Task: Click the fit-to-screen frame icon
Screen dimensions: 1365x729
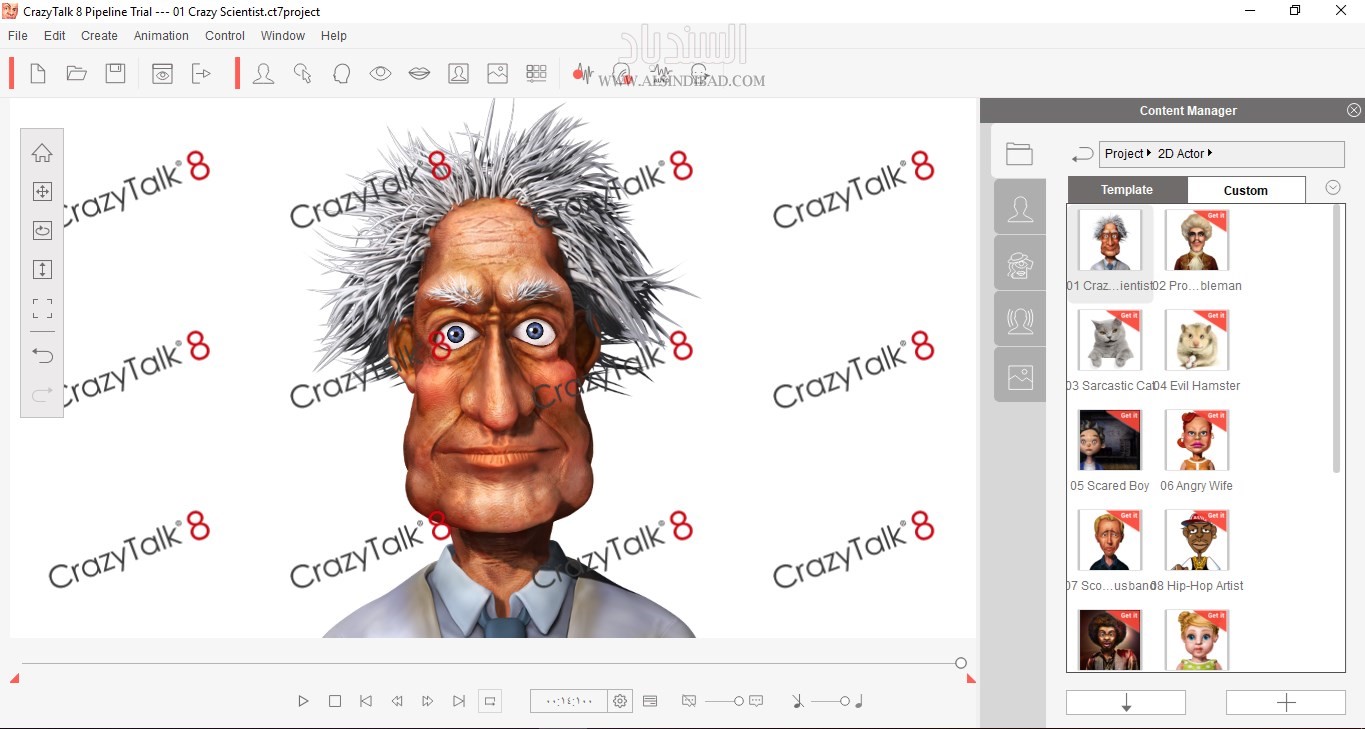Action: (x=42, y=308)
